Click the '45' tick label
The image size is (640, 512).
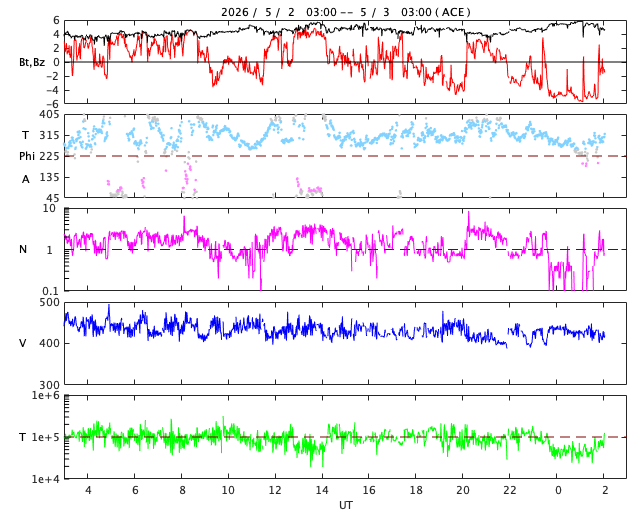click(53, 198)
